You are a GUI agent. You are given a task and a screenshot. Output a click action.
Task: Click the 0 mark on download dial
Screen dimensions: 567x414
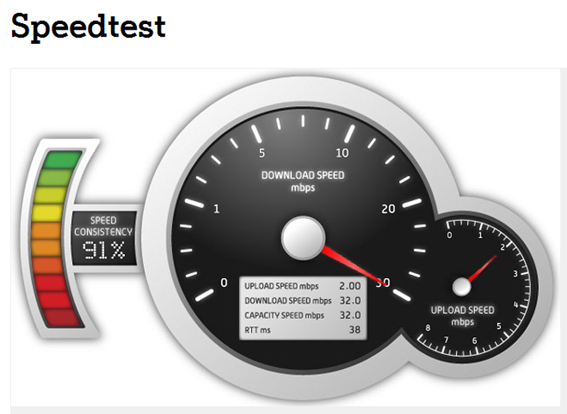[224, 283]
